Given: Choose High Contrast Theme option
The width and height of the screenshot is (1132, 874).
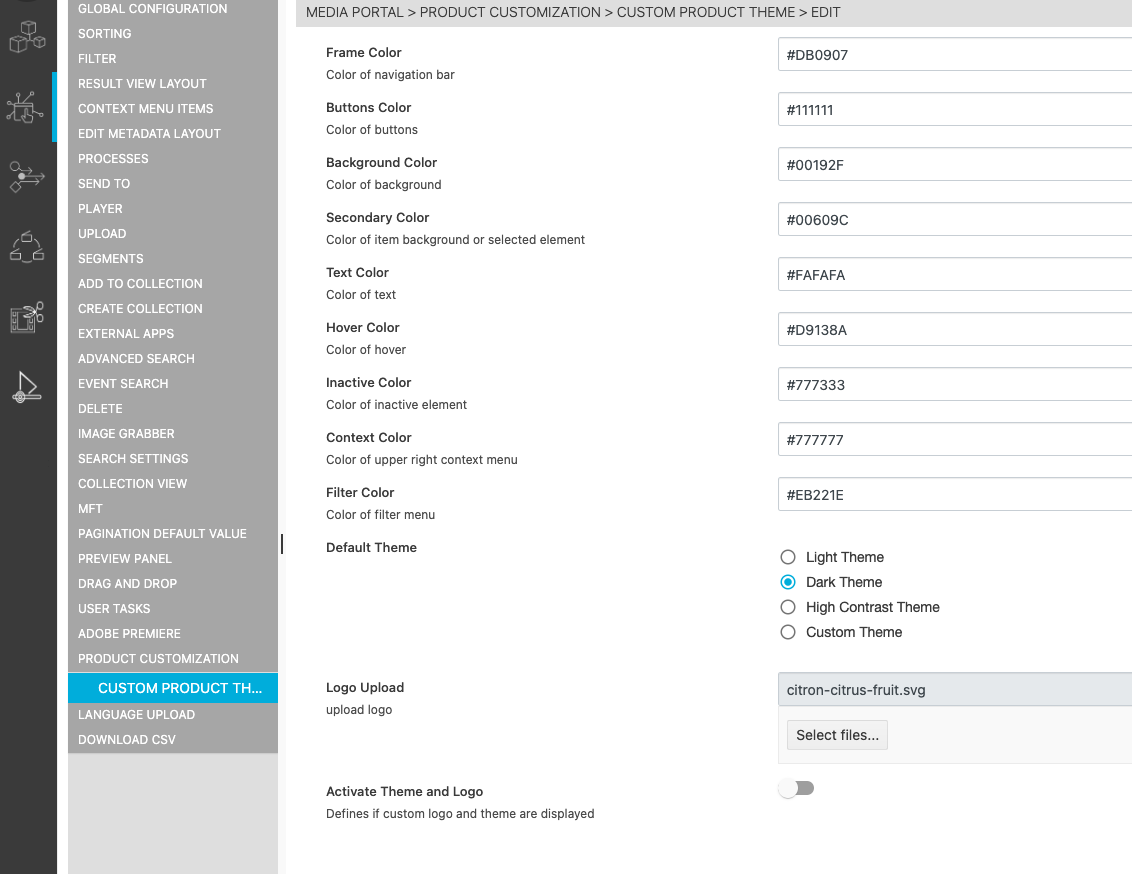Looking at the screenshot, I should [788, 607].
